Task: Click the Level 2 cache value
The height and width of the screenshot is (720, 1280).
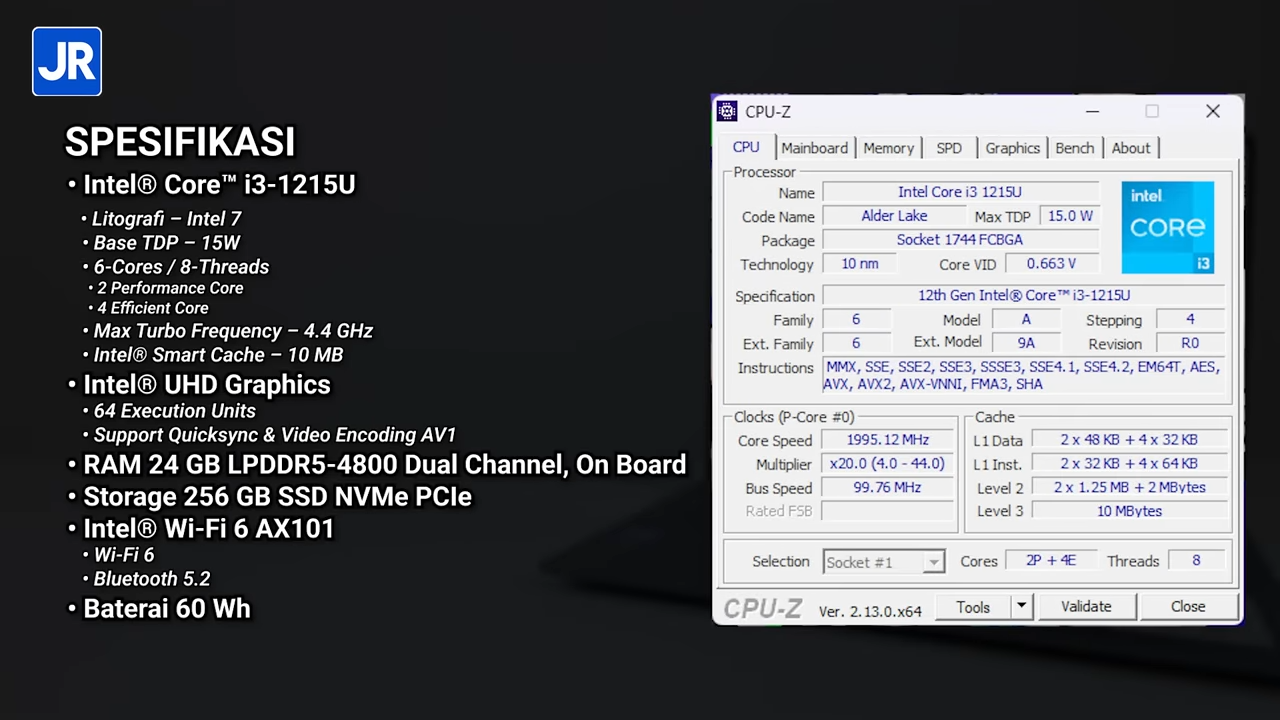Action: click(1129, 488)
